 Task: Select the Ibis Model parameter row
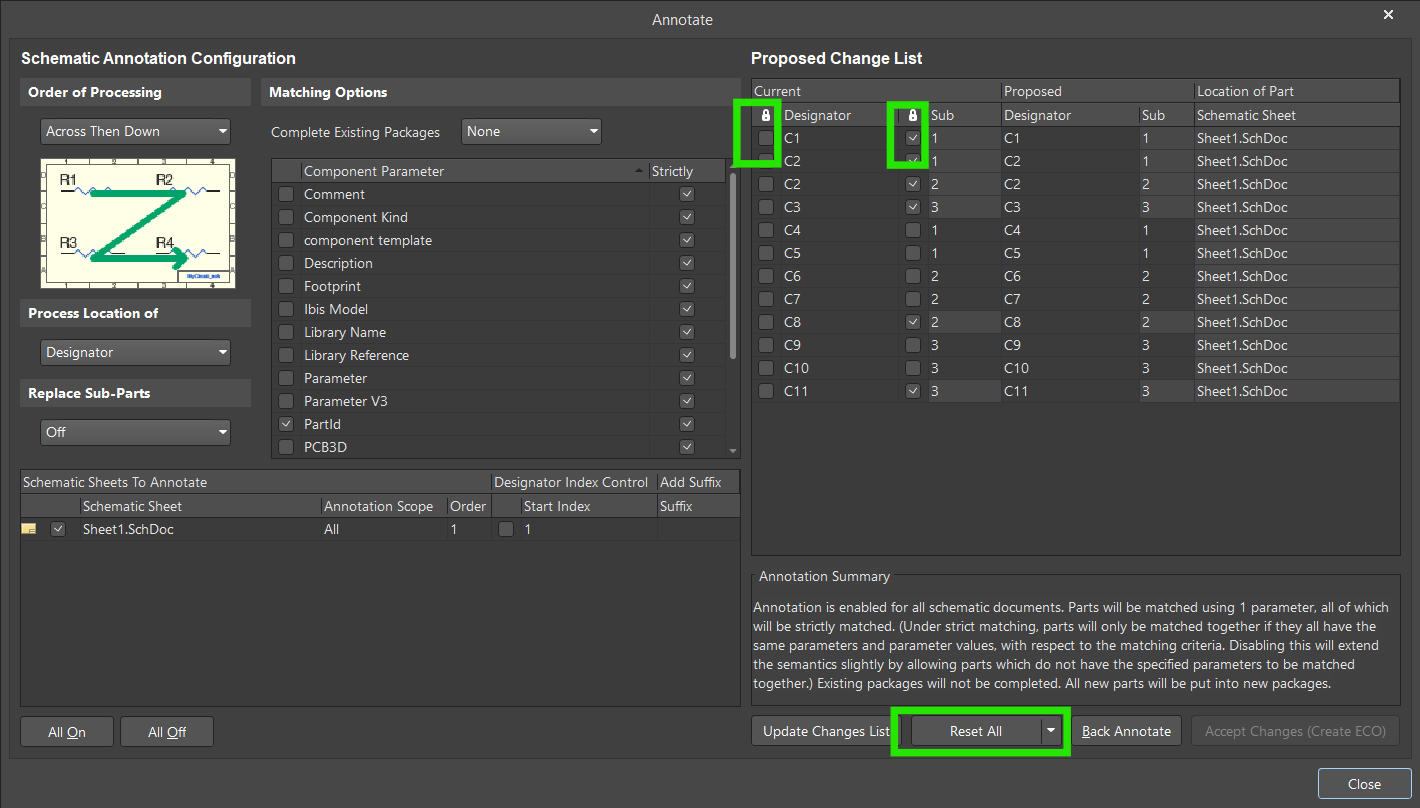(x=500, y=309)
